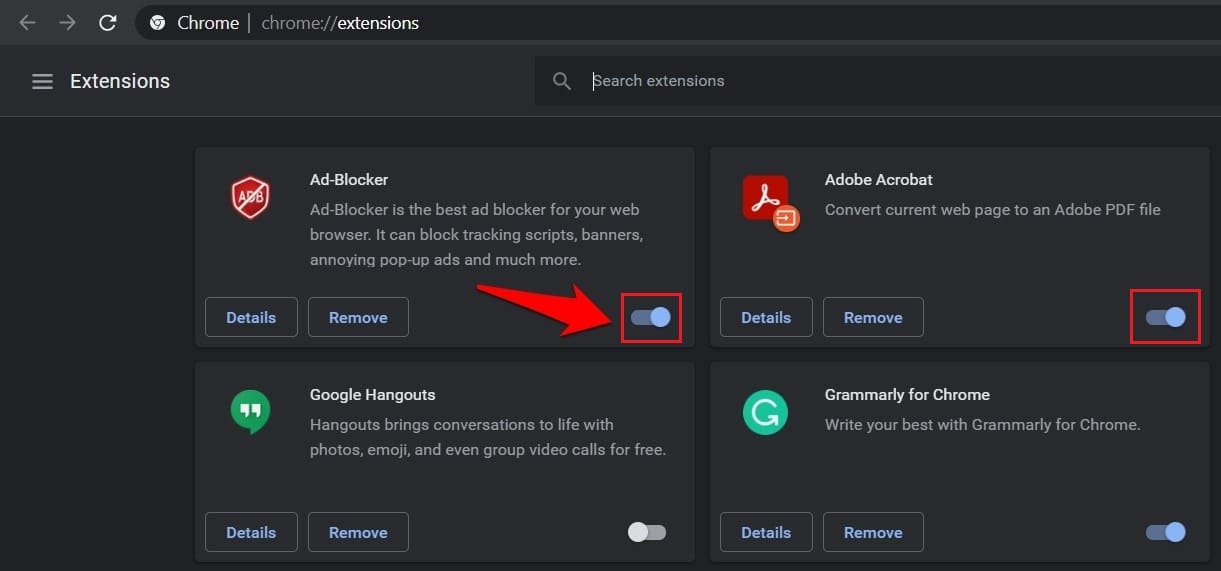
Task: Remove the Grammarly for Chrome extension
Action: coord(873,532)
